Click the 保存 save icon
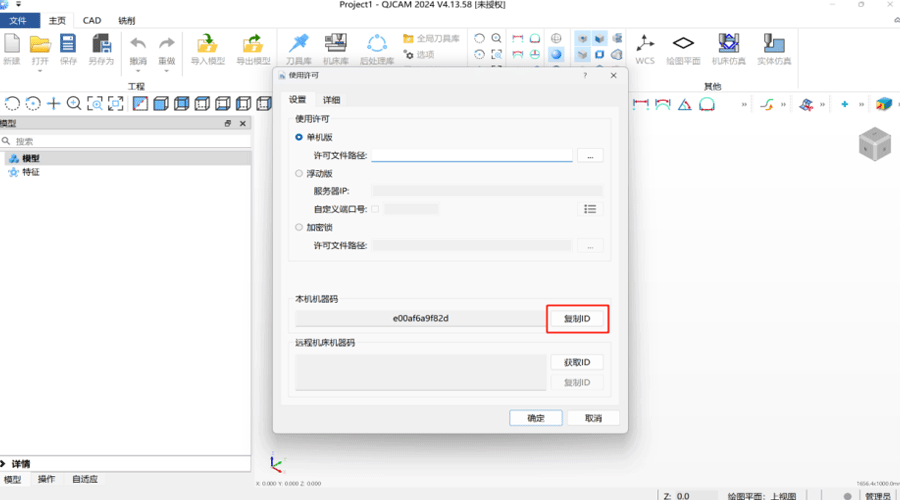This screenshot has height=500, width=900. pos(68,45)
